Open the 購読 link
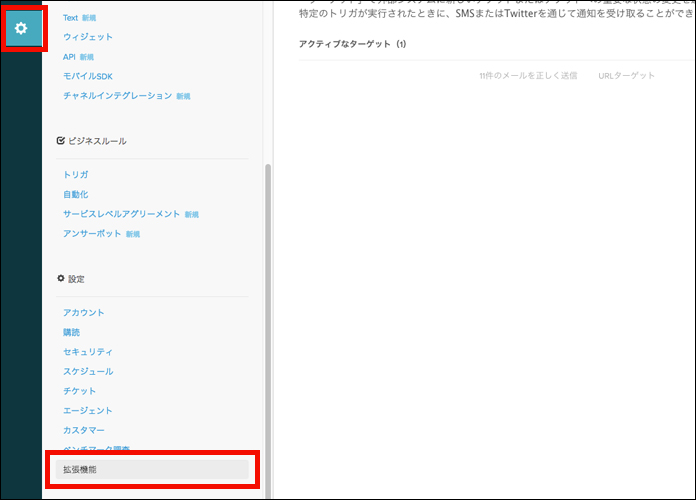Screen dimensions: 696x500 (71, 332)
